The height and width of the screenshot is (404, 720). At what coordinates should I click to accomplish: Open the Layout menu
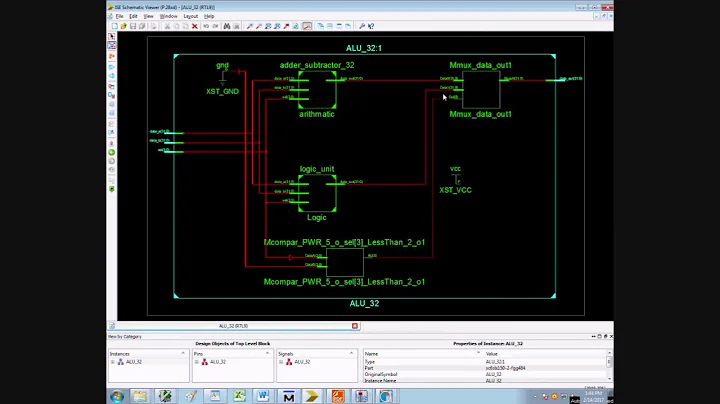191,16
